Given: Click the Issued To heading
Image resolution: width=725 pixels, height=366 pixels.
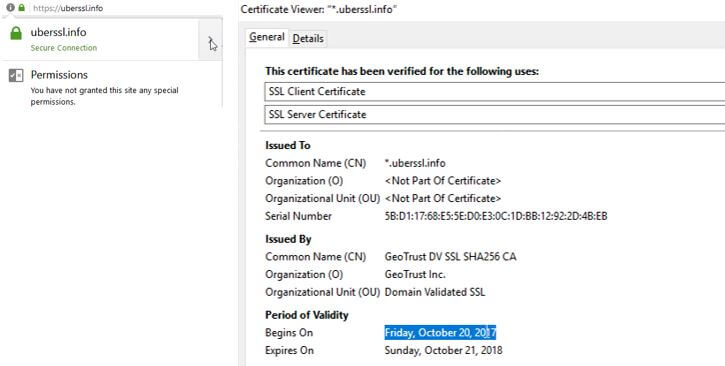Looking at the screenshot, I should (x=288, y=145).
